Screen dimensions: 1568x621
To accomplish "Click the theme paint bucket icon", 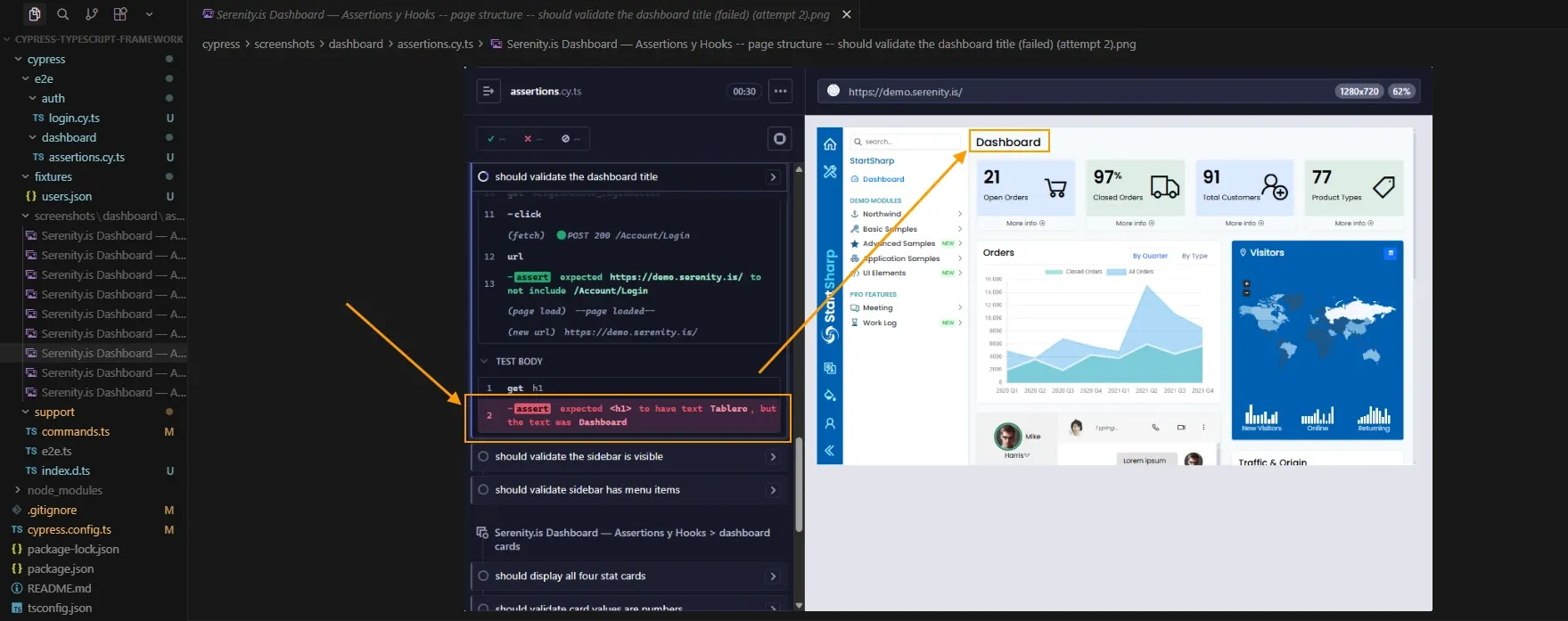I will tap(830, 396).
